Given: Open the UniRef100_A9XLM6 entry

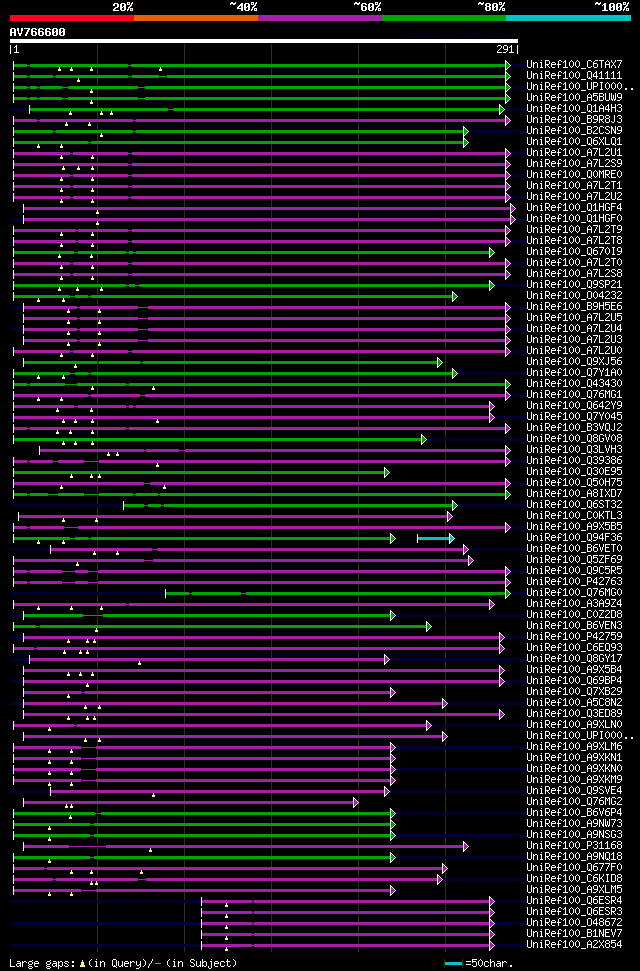Looking at the screenshot, I should tap(574, 747).
